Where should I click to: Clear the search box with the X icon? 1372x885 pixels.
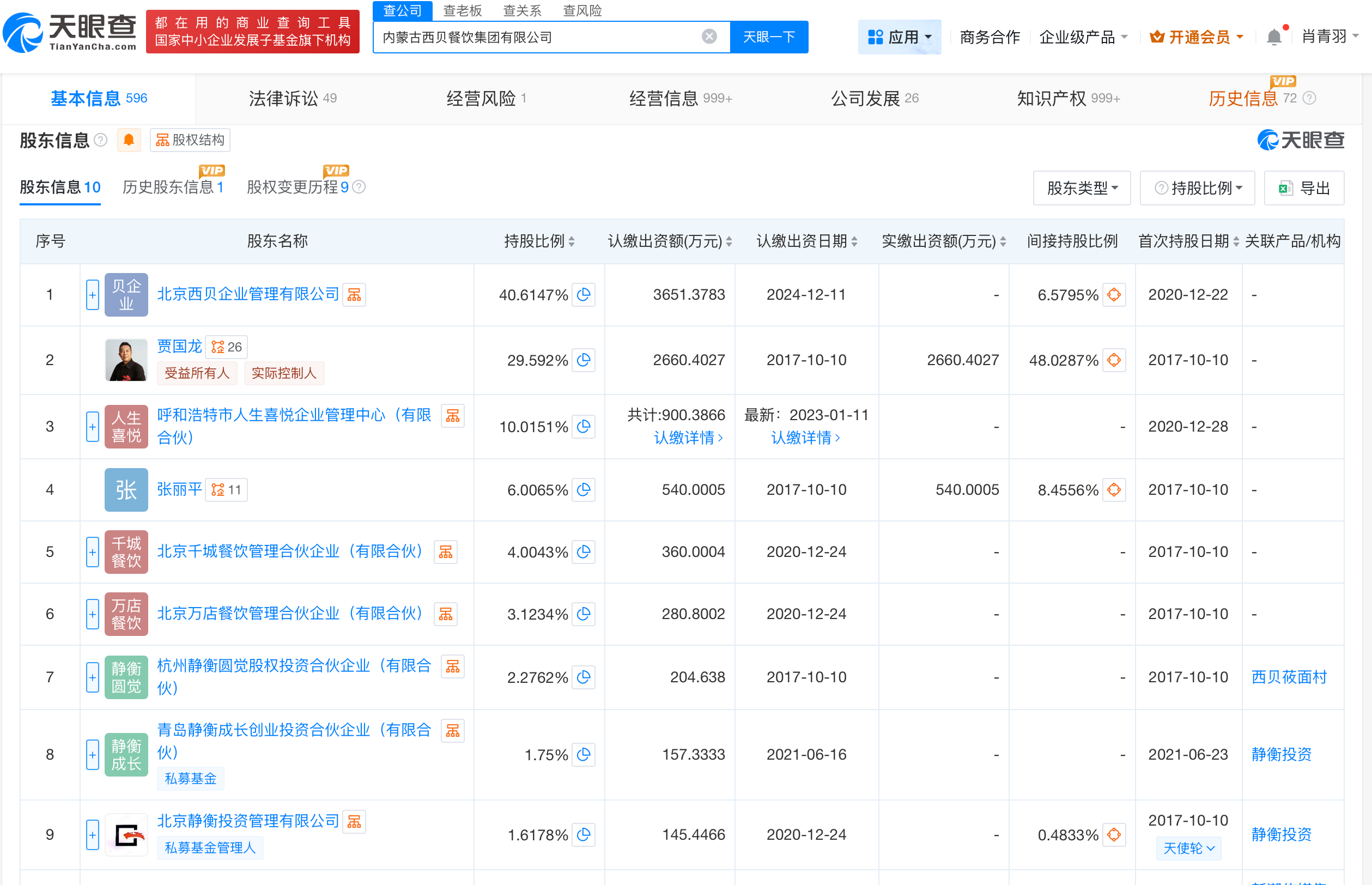coord(709,36)
